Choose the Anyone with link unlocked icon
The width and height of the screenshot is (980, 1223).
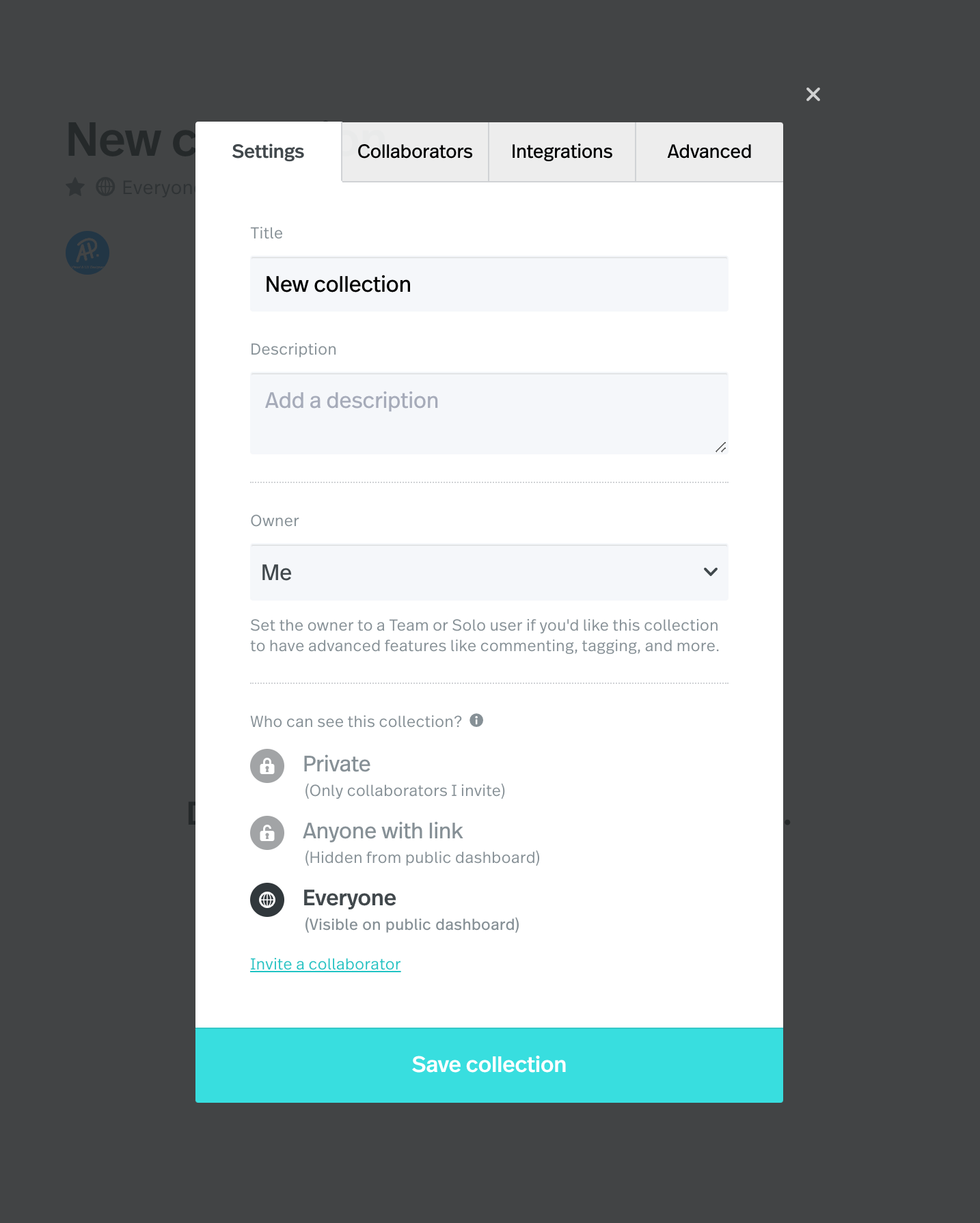point(267,833)
